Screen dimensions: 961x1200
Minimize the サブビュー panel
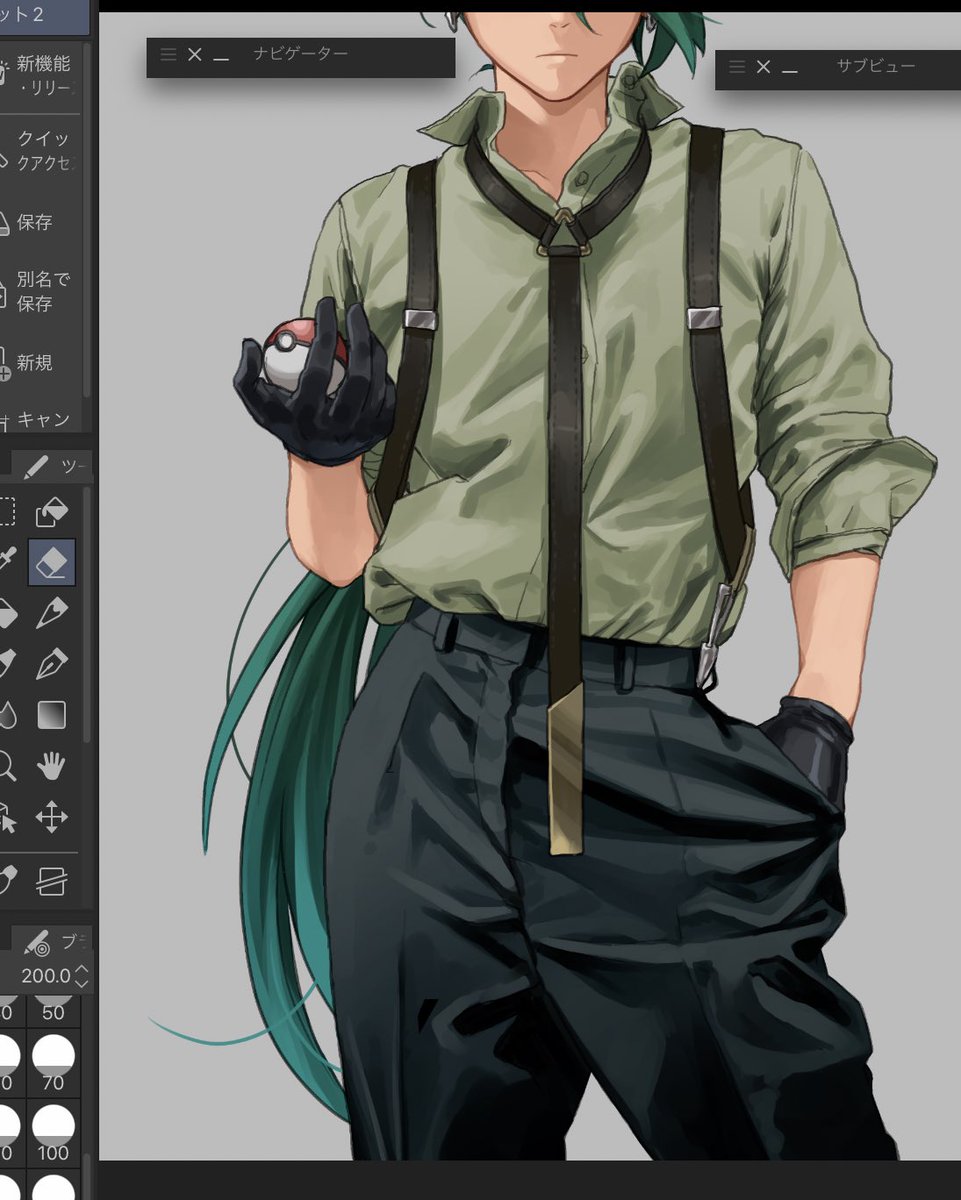click(x=790, y=71)
